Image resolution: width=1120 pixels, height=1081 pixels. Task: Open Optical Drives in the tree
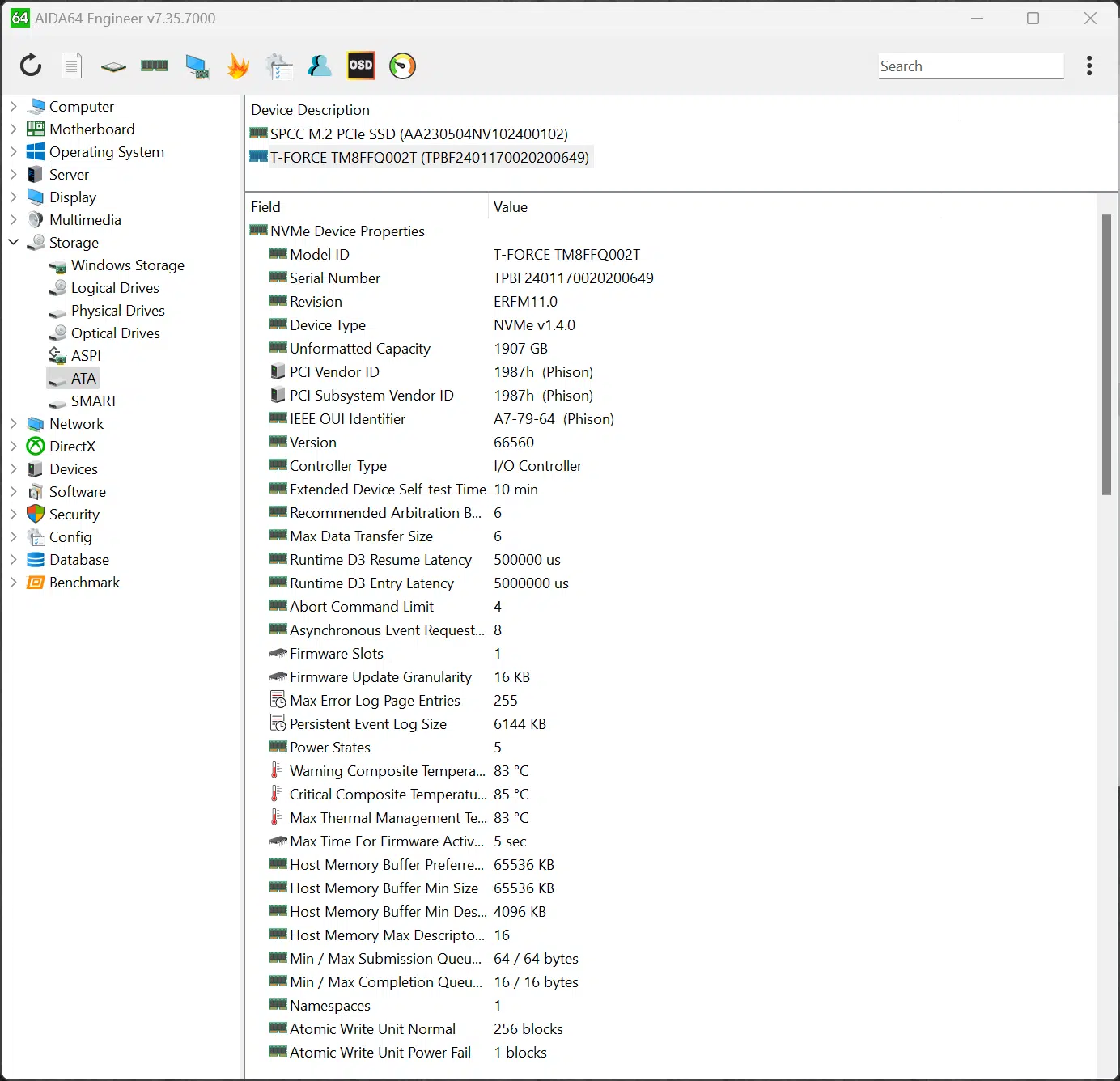point(116,333)
